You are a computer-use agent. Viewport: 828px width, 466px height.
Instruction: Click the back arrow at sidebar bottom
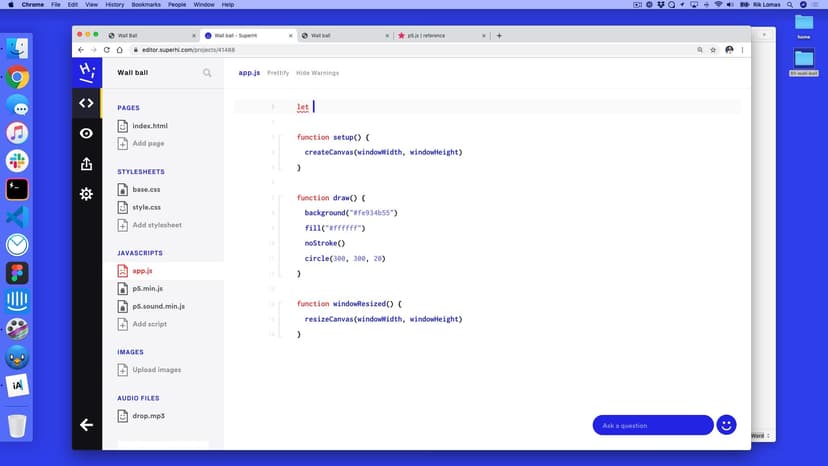[x=86, y=425]
